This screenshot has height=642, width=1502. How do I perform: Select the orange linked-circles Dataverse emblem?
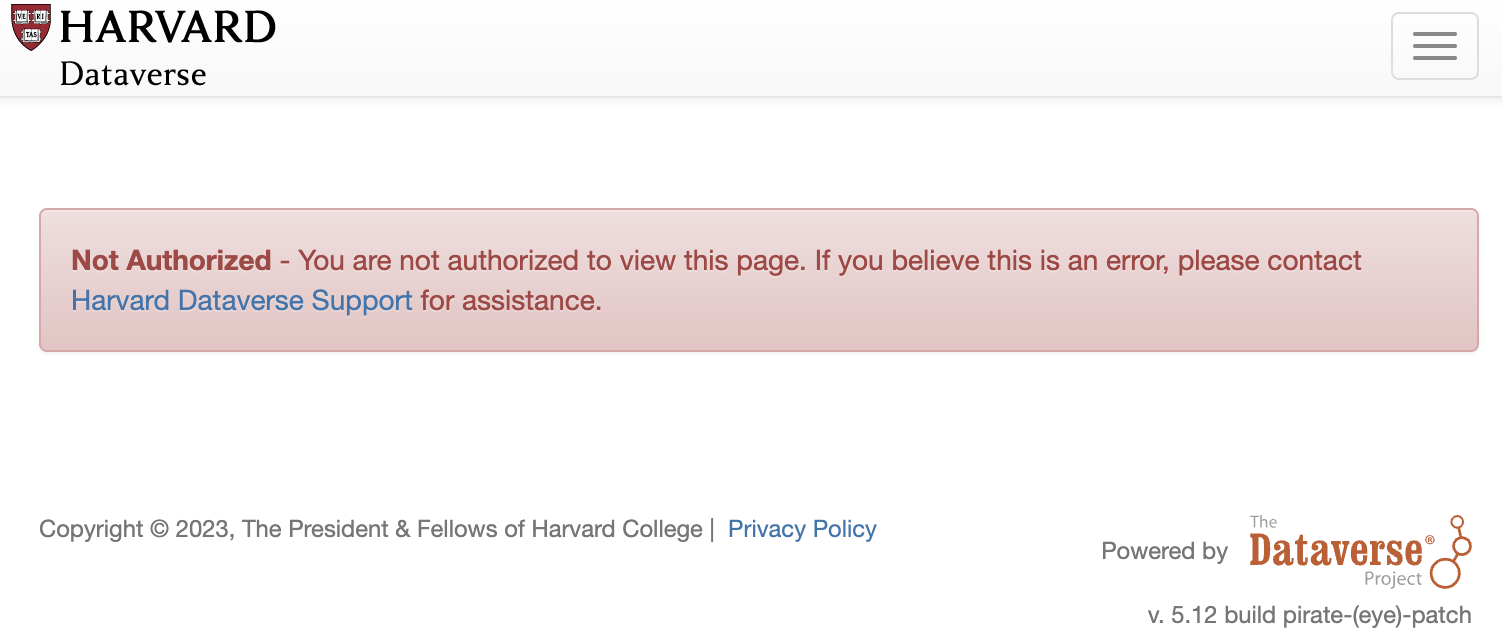(x=1448, y=551)
